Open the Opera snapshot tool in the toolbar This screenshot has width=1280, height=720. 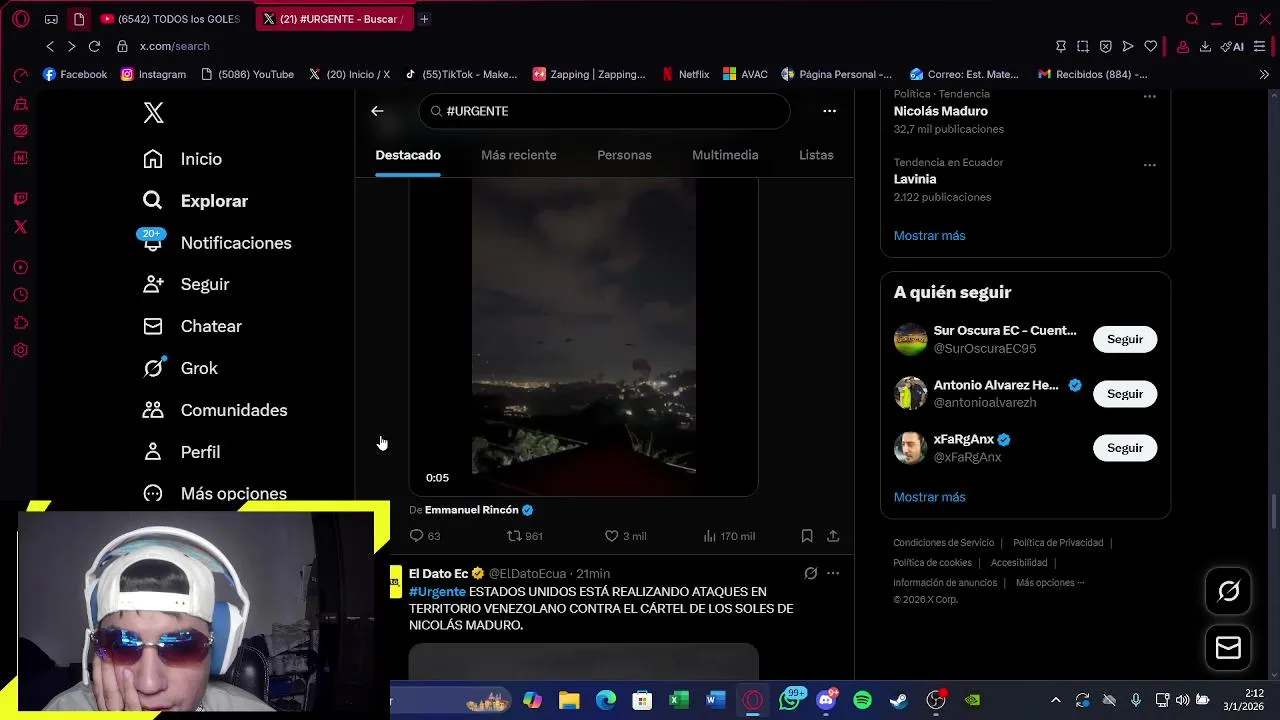[1083, 46]
